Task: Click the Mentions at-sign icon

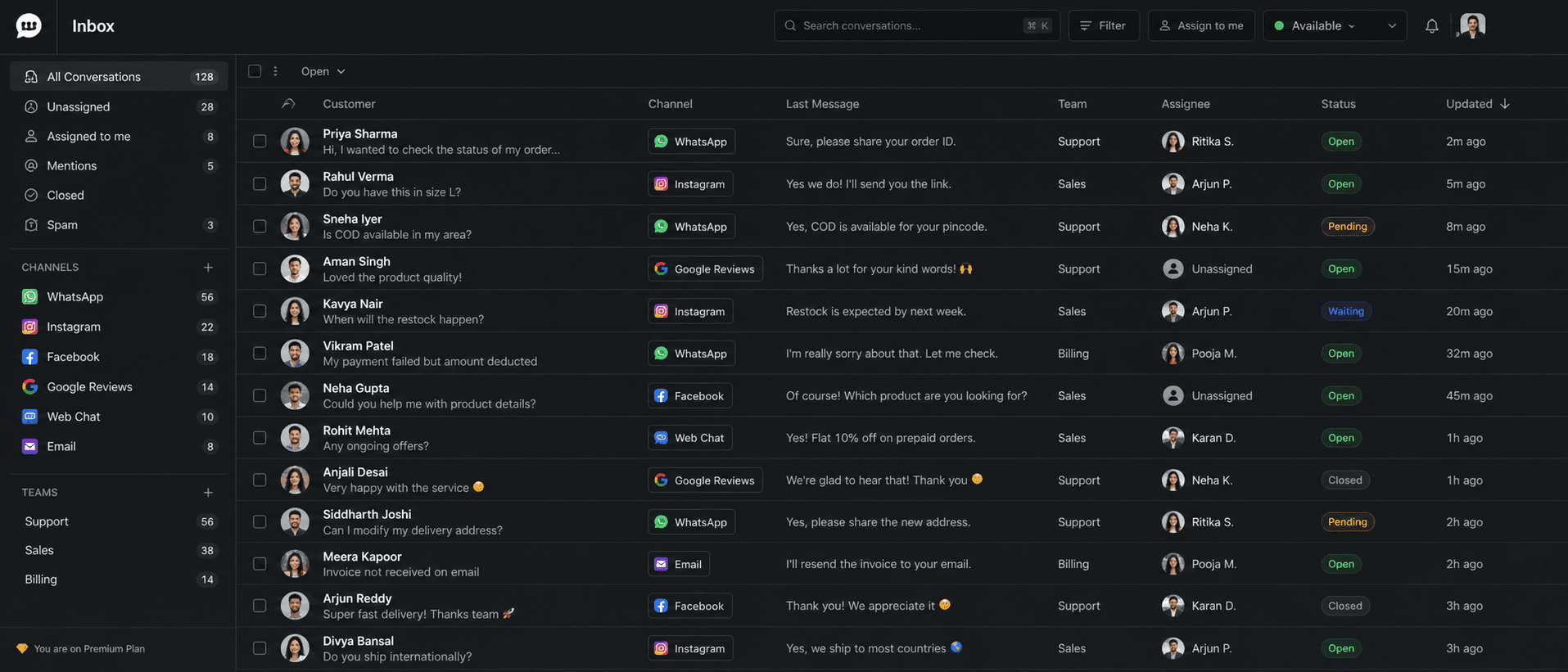Action: click(x=31, y=165)
